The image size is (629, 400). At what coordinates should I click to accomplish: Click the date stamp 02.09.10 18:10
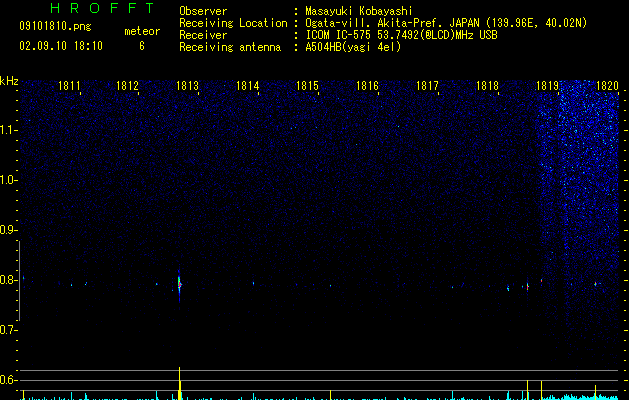point(61,46)
